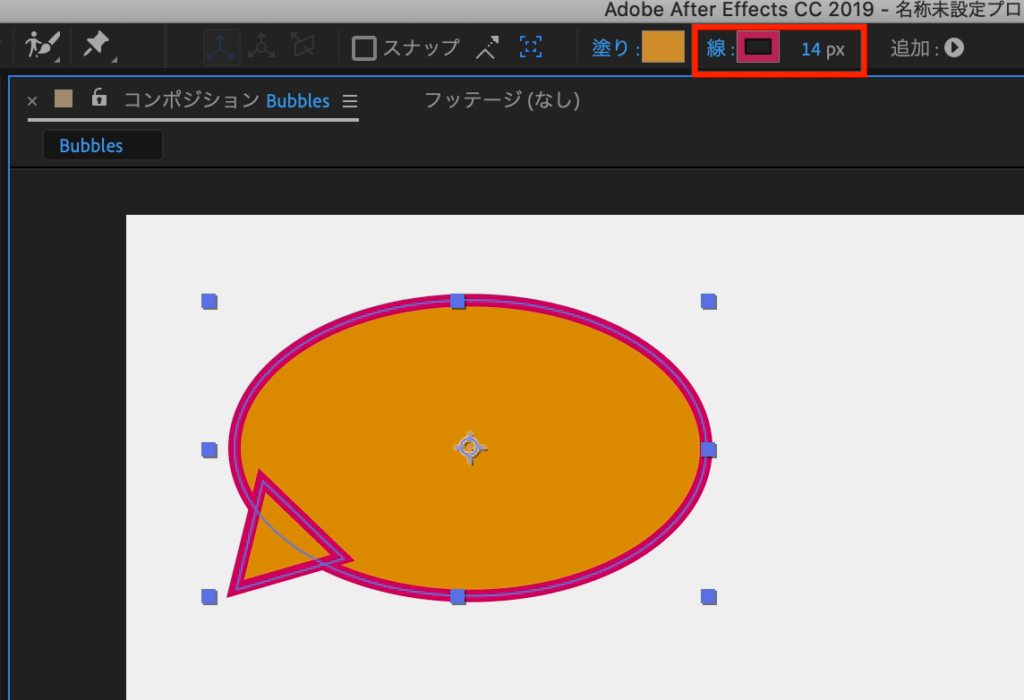Screen dimensions: 1024x700
Task: Open the Add (追加) shape menu button
Action: (954, 48)
